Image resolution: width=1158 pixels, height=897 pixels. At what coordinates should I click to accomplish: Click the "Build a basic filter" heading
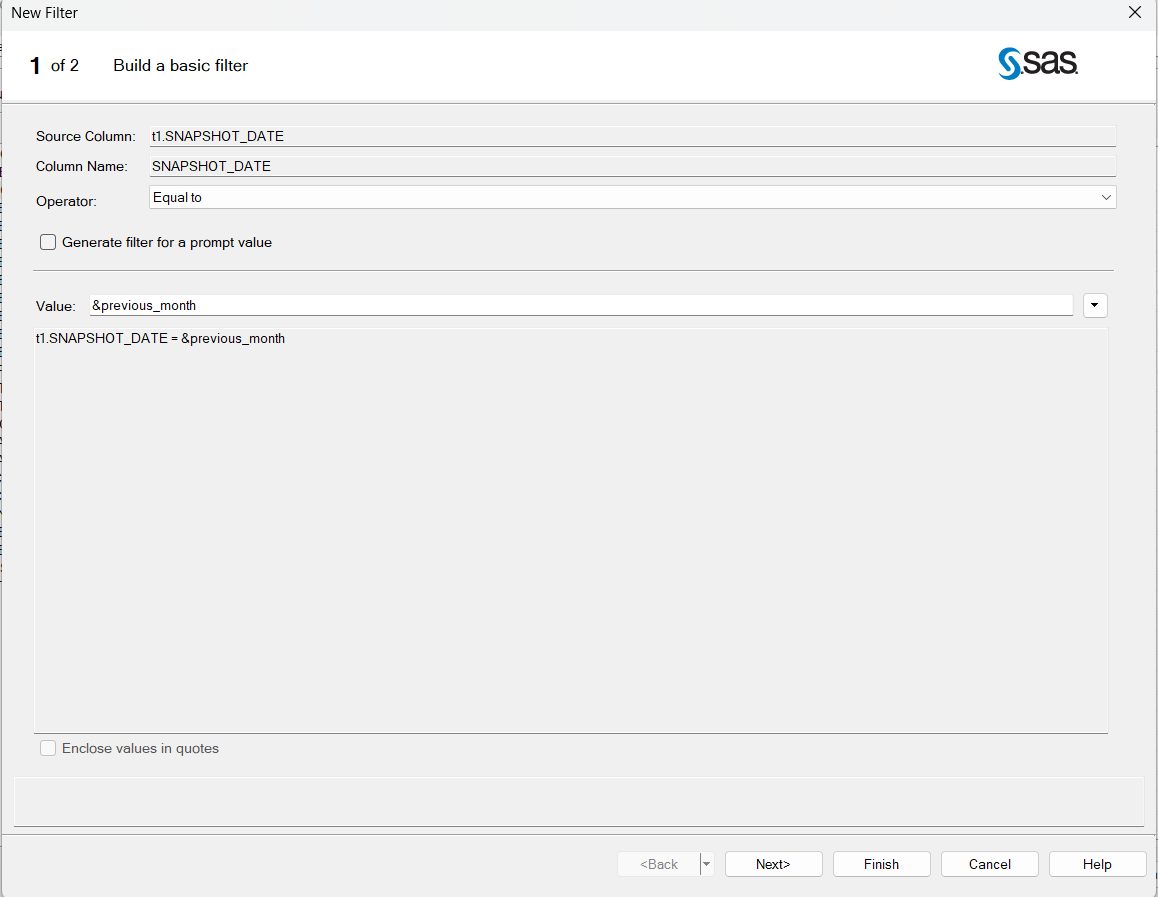pyautogui.click(x=180, y=66)
